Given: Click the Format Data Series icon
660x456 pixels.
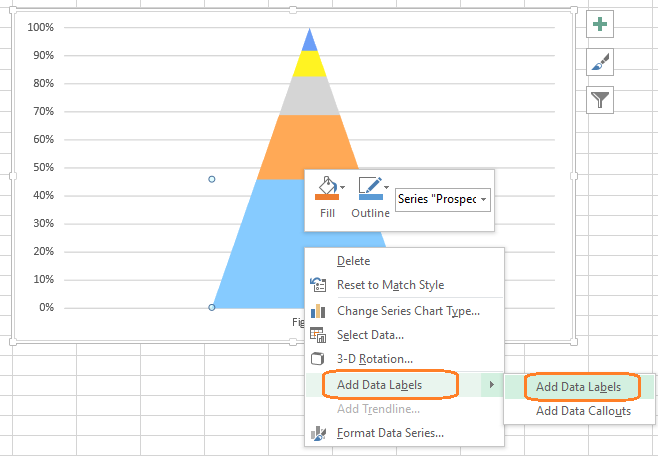Looking at the screenshot, I should tap(318, 433).
